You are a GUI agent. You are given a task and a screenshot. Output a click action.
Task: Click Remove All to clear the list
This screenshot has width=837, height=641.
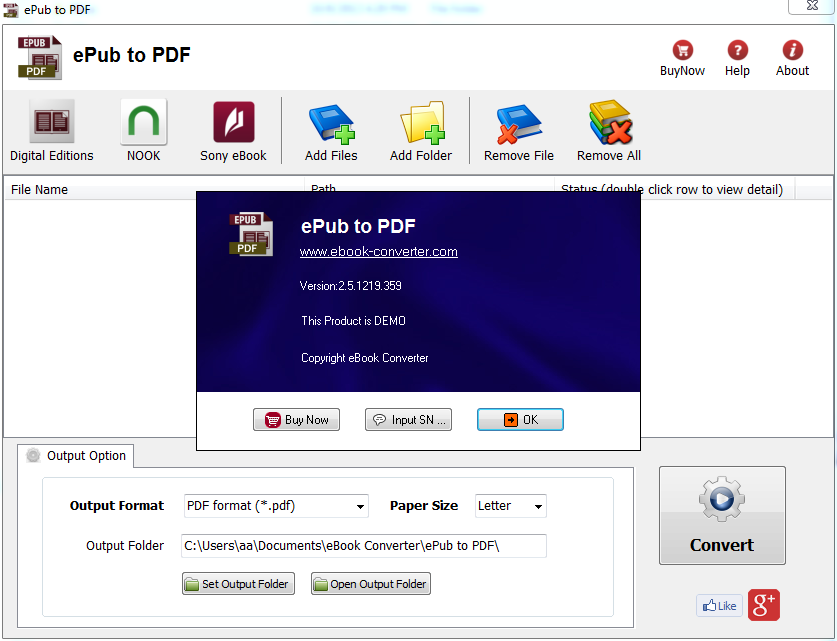pos(608,130)
